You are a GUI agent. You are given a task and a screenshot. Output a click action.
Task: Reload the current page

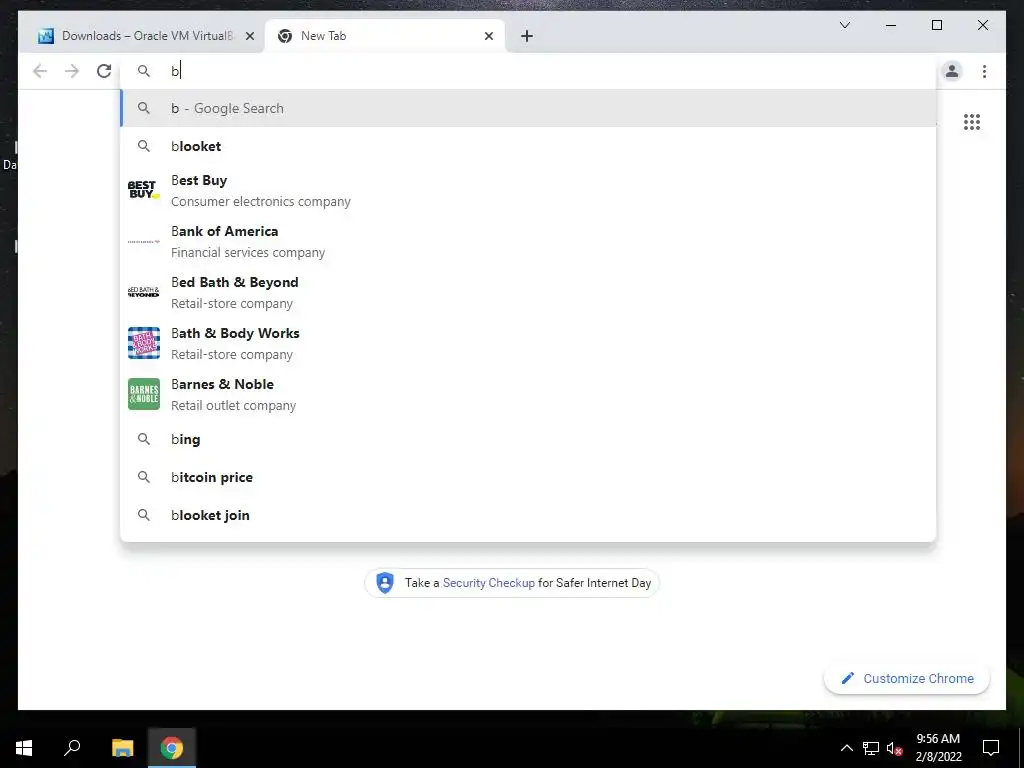[x=104, y=71]
